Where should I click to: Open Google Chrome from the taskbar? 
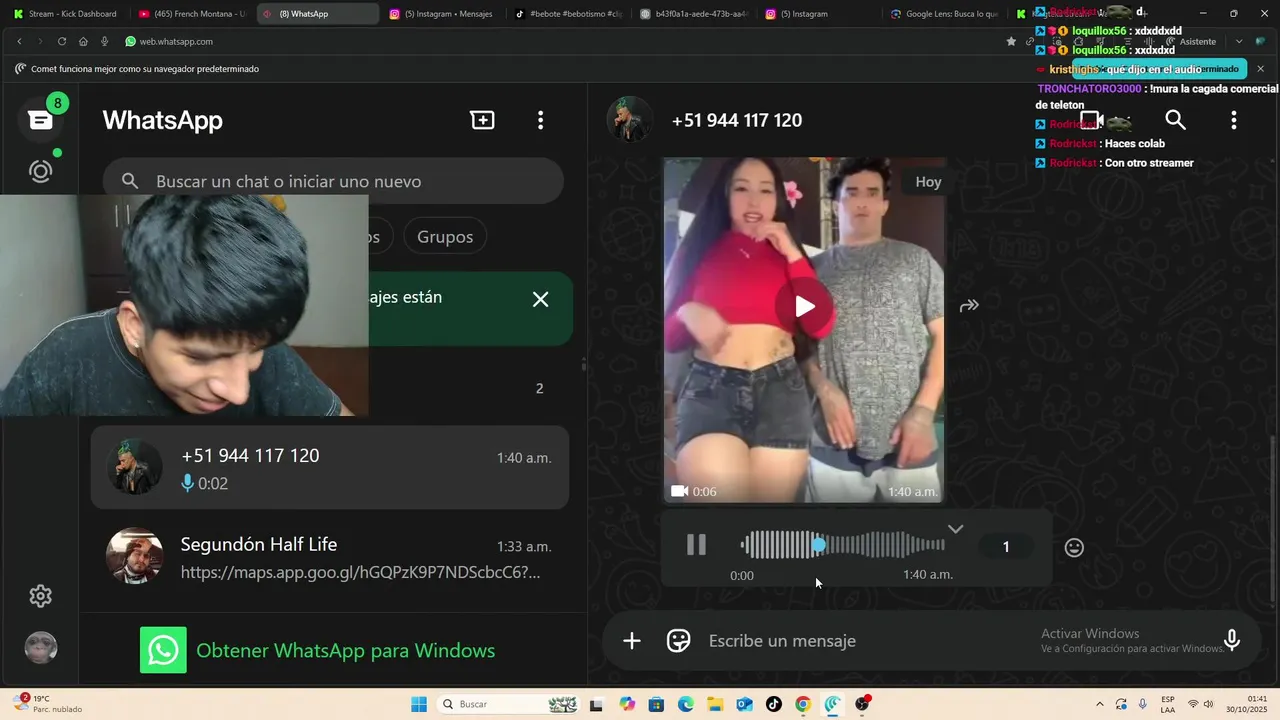click(x=802, y=704)
